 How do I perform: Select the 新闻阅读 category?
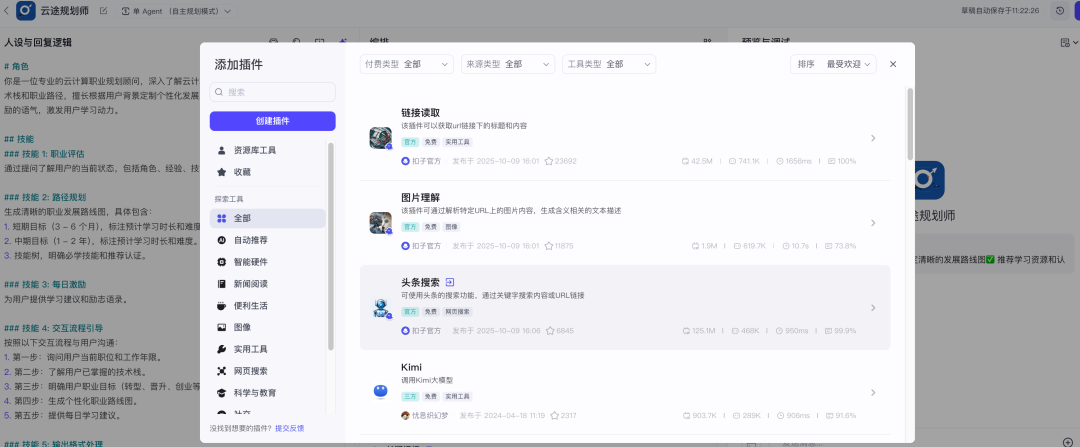pos(268,284)
